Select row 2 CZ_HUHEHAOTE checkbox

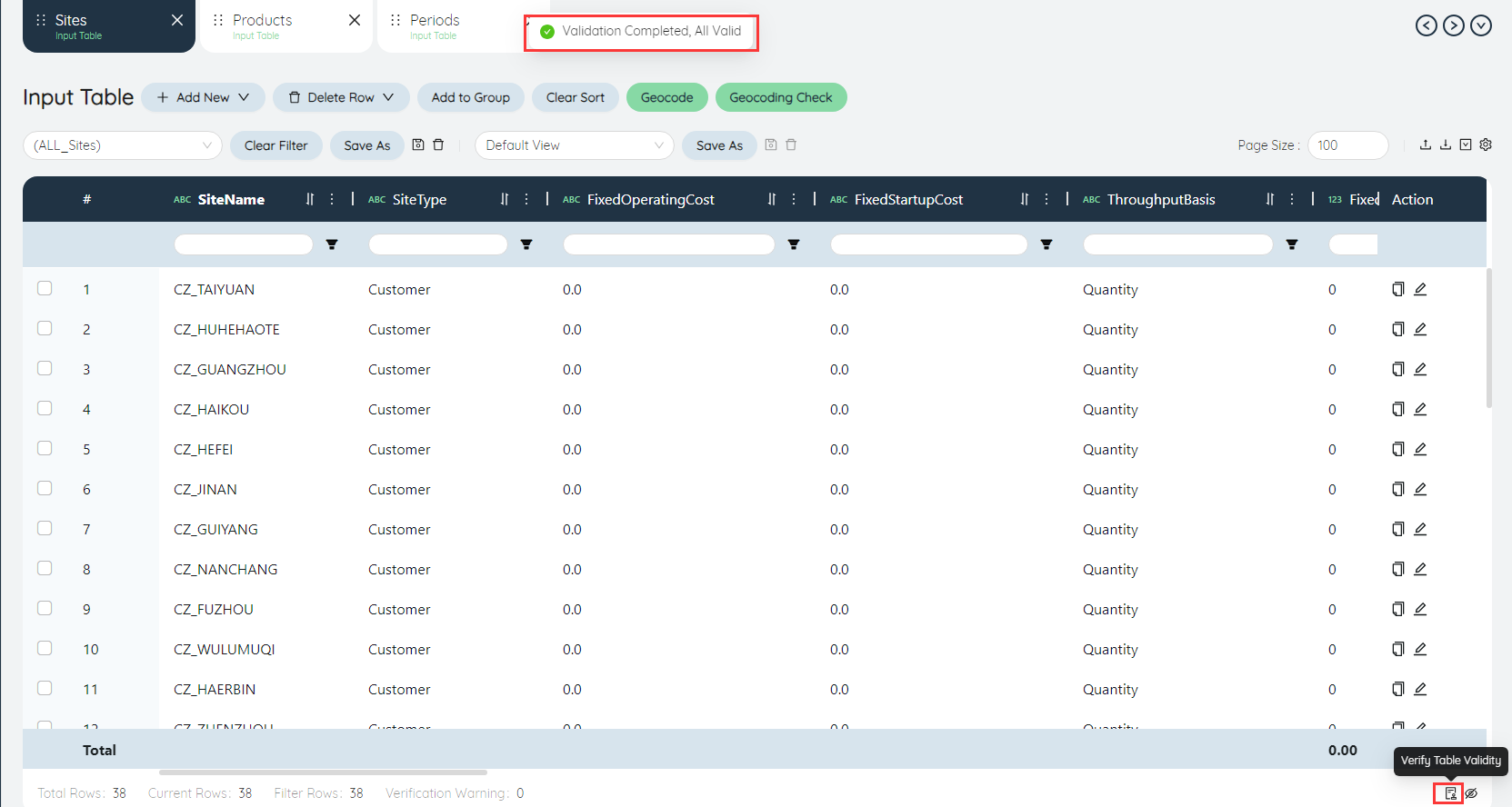pyautogui.click(x=45, y=328)
